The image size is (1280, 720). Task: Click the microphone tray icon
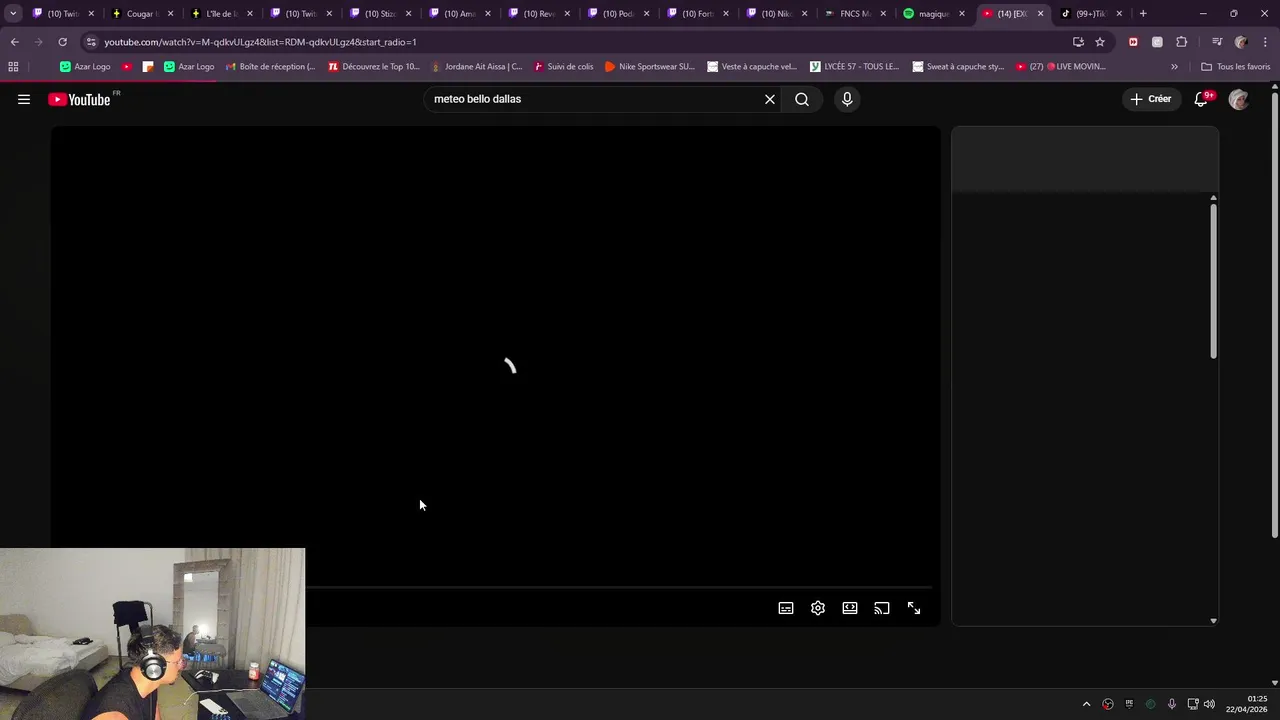point(1172,704)
